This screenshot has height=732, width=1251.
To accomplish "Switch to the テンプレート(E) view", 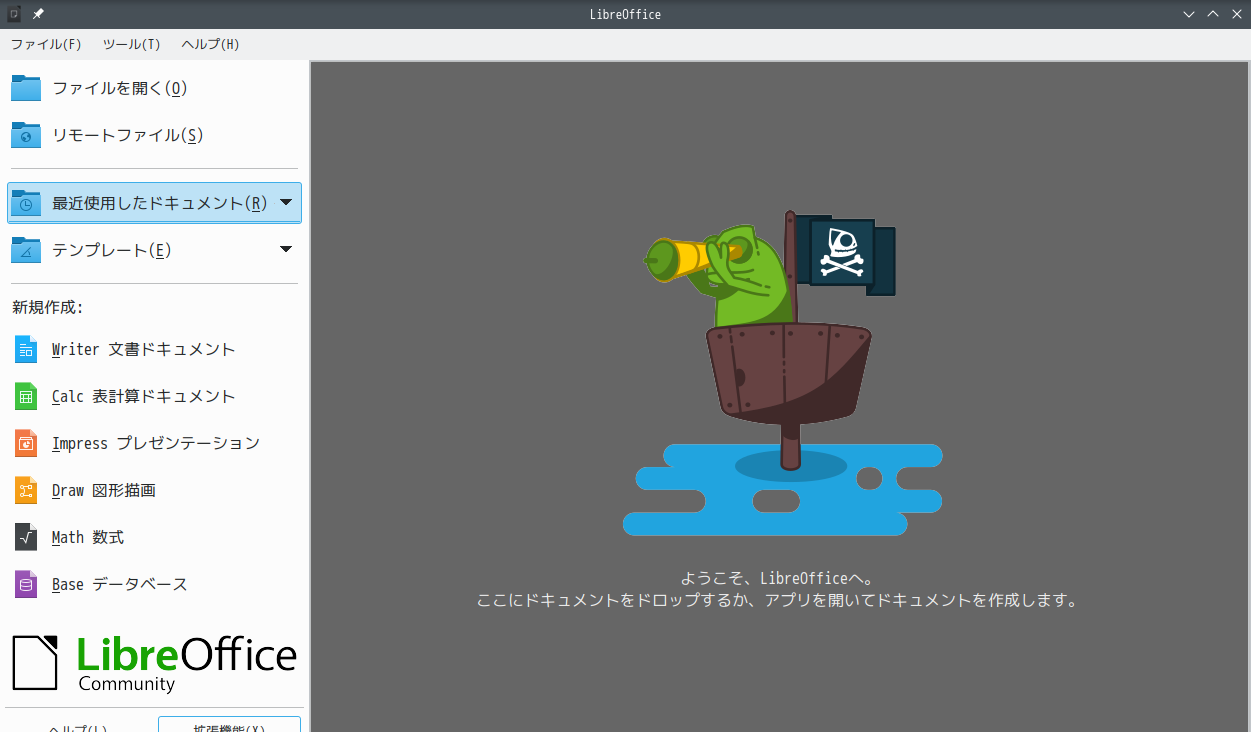I will pos(140,250).
